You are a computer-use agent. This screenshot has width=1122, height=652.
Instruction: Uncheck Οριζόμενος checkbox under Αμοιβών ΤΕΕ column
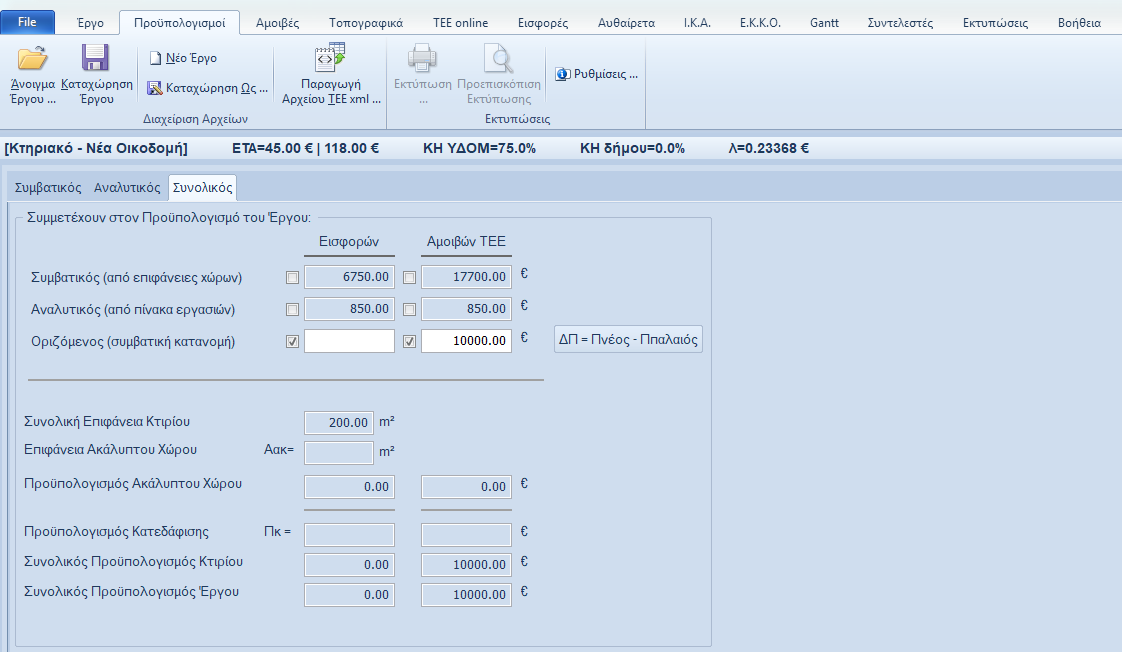409,341
